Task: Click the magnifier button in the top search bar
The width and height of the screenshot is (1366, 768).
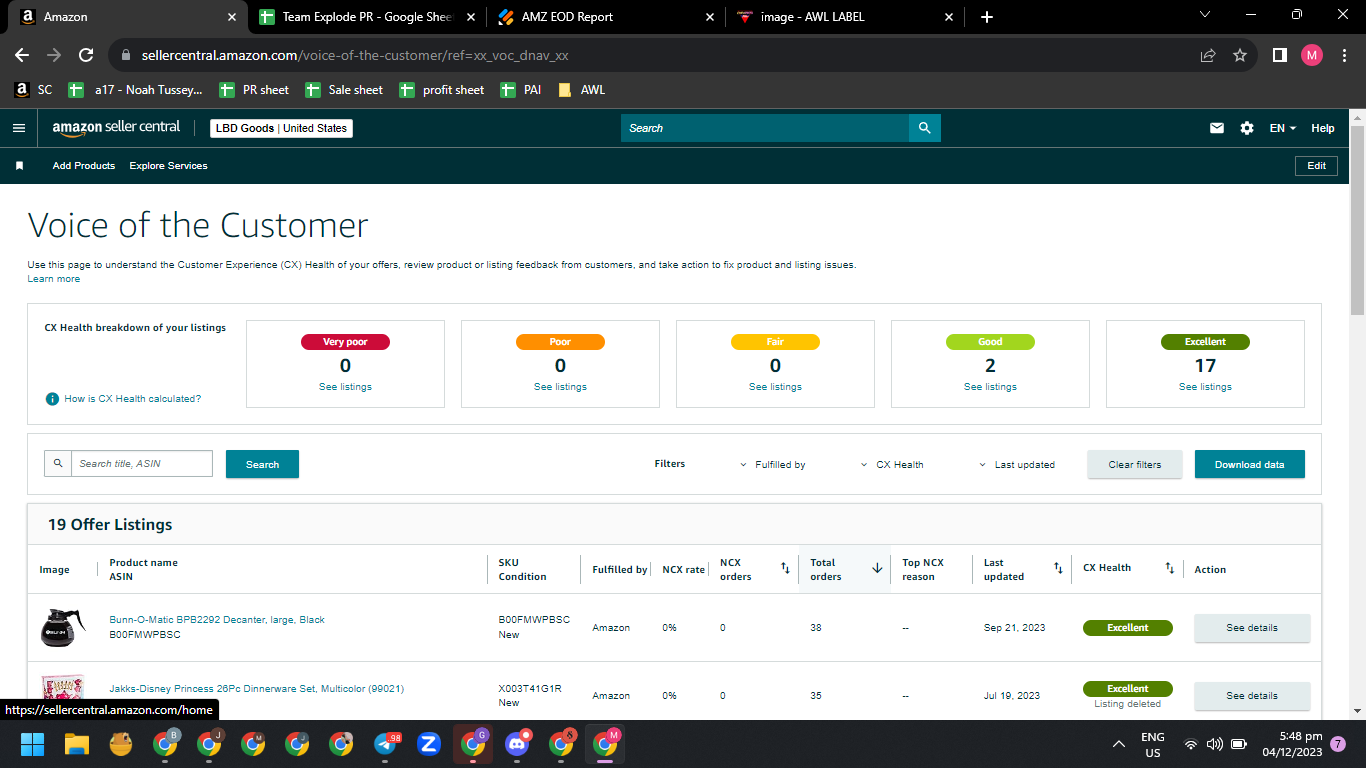Action: pyautogui.click(x=924, y=128)
